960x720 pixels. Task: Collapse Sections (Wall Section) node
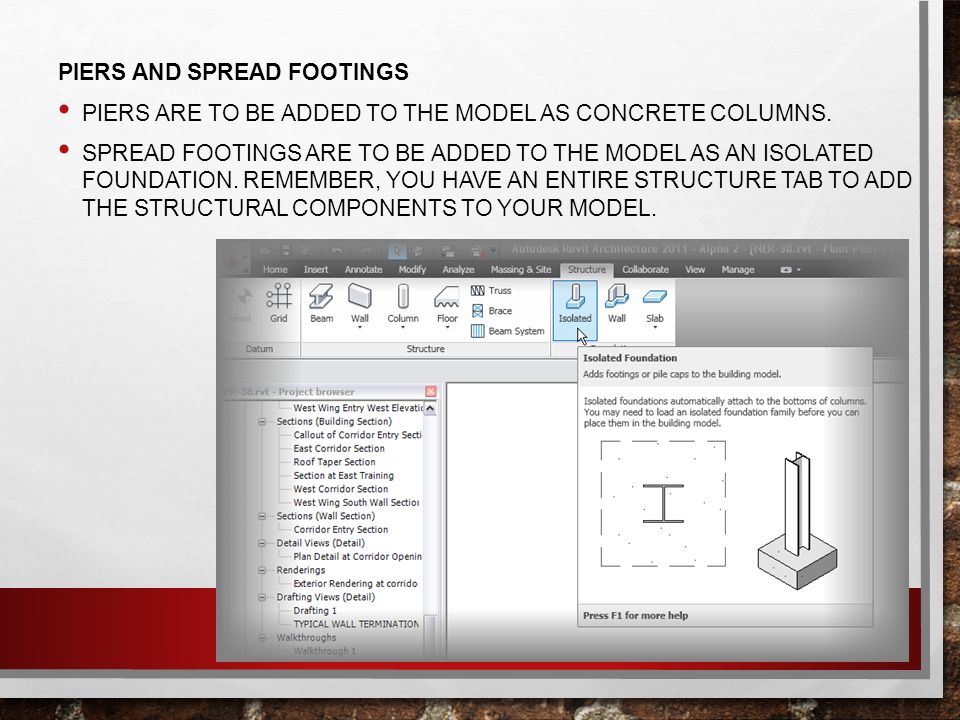(262, 516)
